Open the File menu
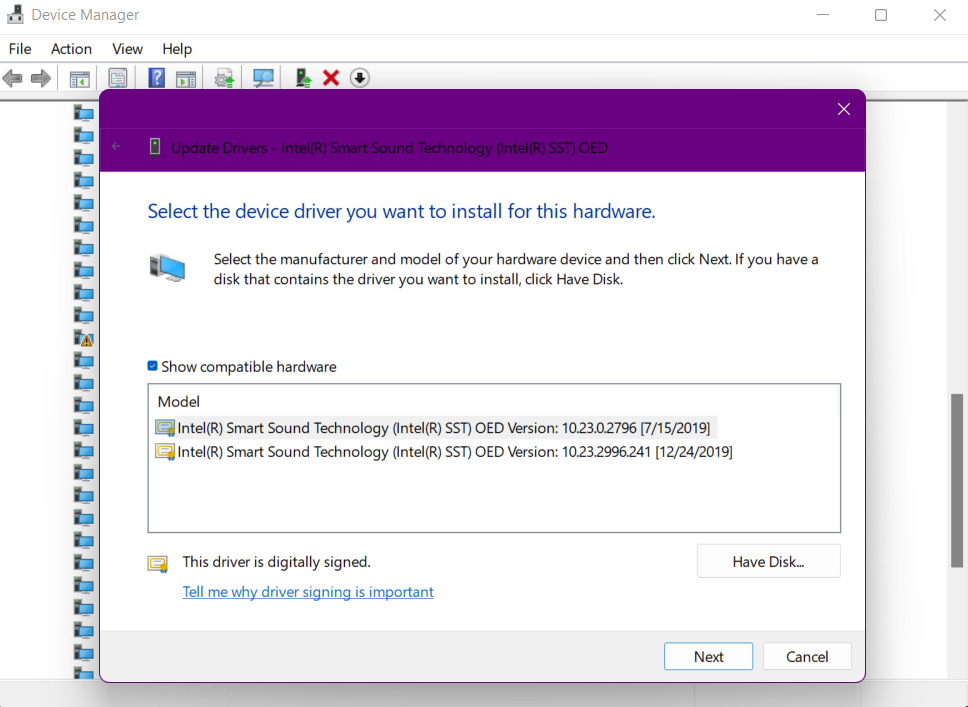 click(20, 49)
